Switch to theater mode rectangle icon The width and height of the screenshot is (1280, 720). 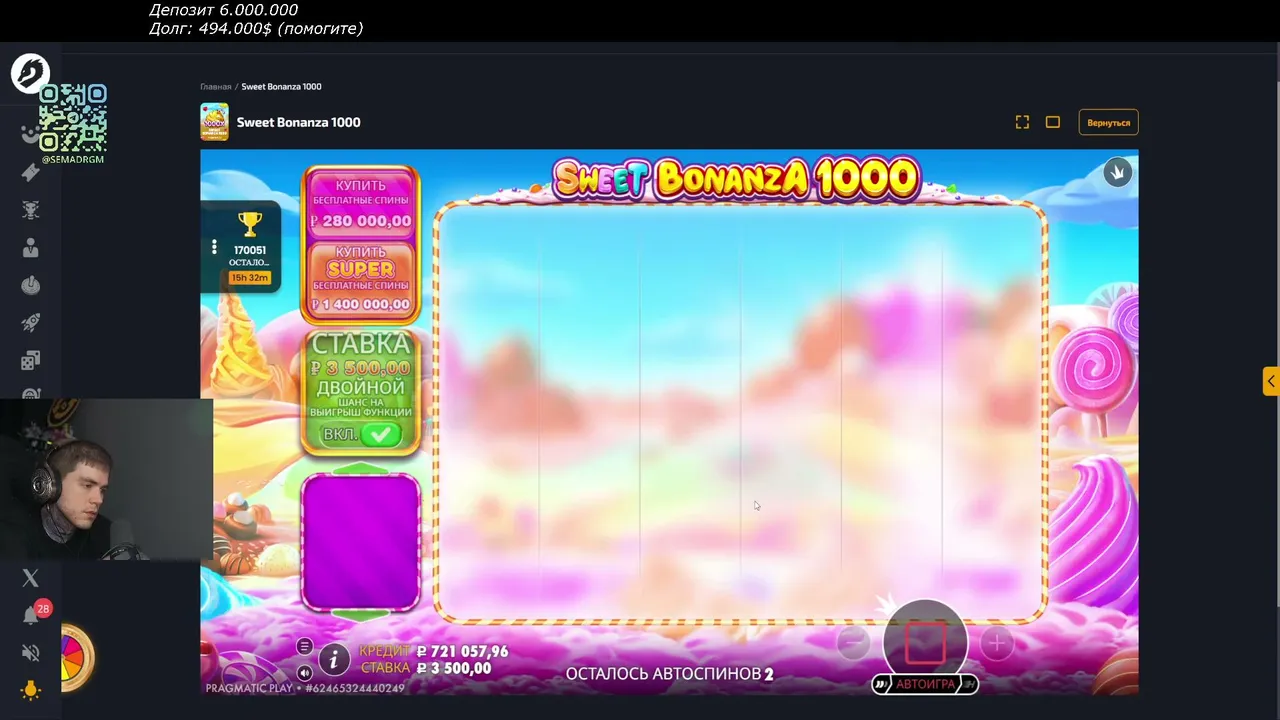[1053, 122]
